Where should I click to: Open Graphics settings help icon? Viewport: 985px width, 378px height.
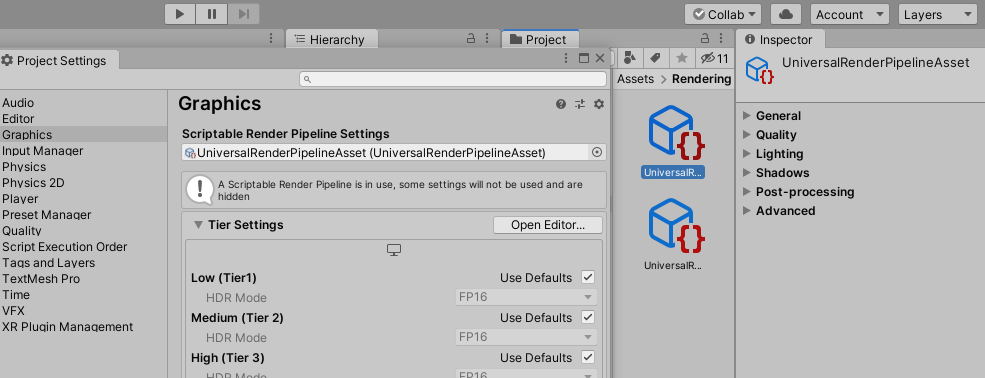(561, 104)
